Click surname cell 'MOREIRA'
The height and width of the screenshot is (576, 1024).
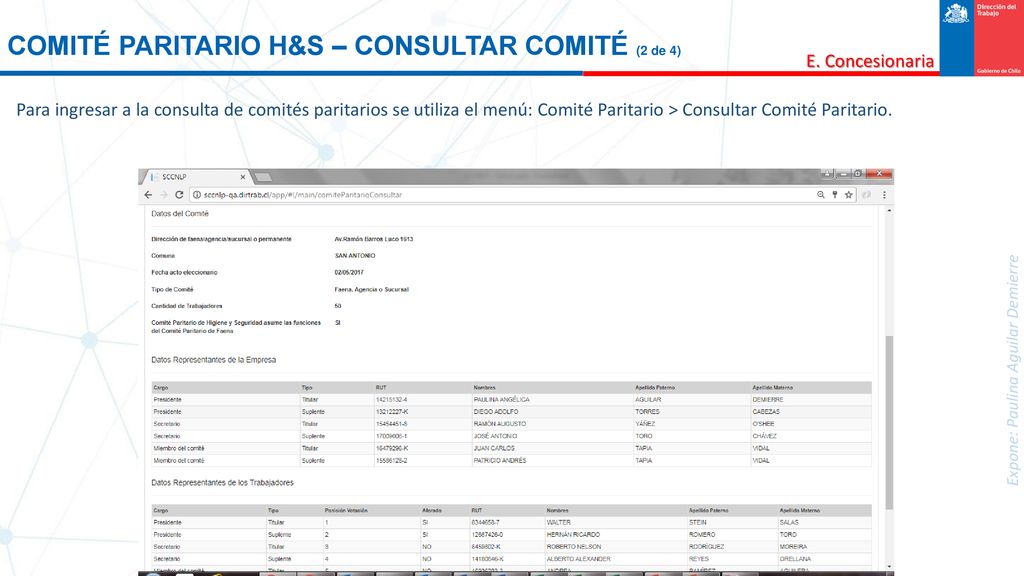pos(793,547)
